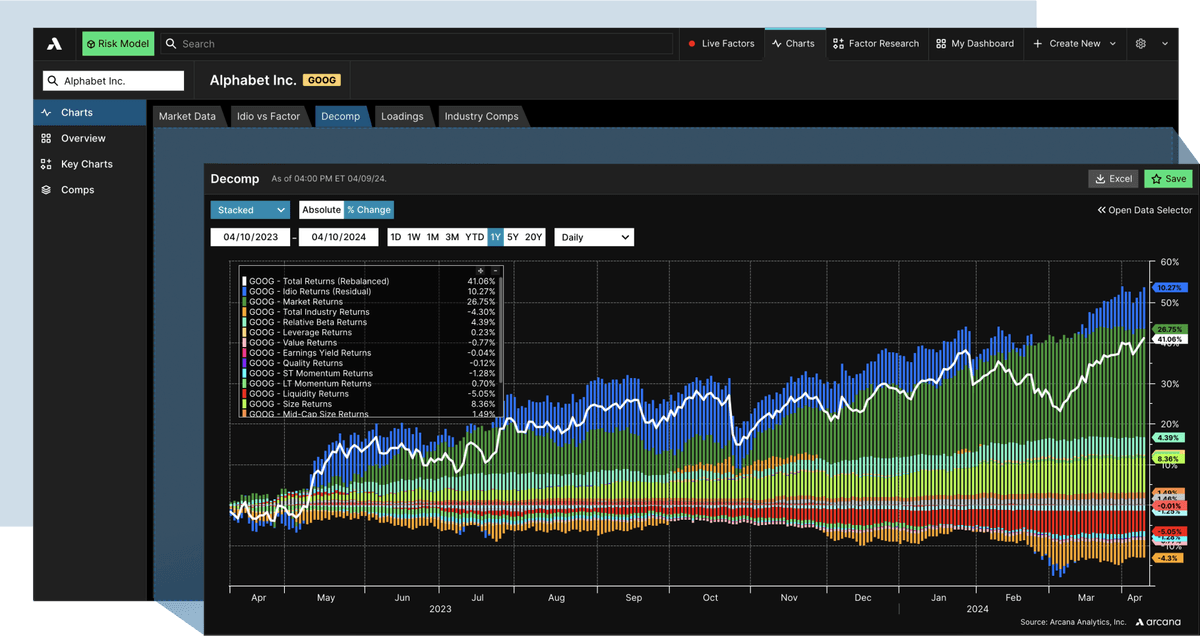The height and width of the screenshot is (636, 1200).
Task: Expand the chevron next to settings gear
Action: click(1165, 44)
